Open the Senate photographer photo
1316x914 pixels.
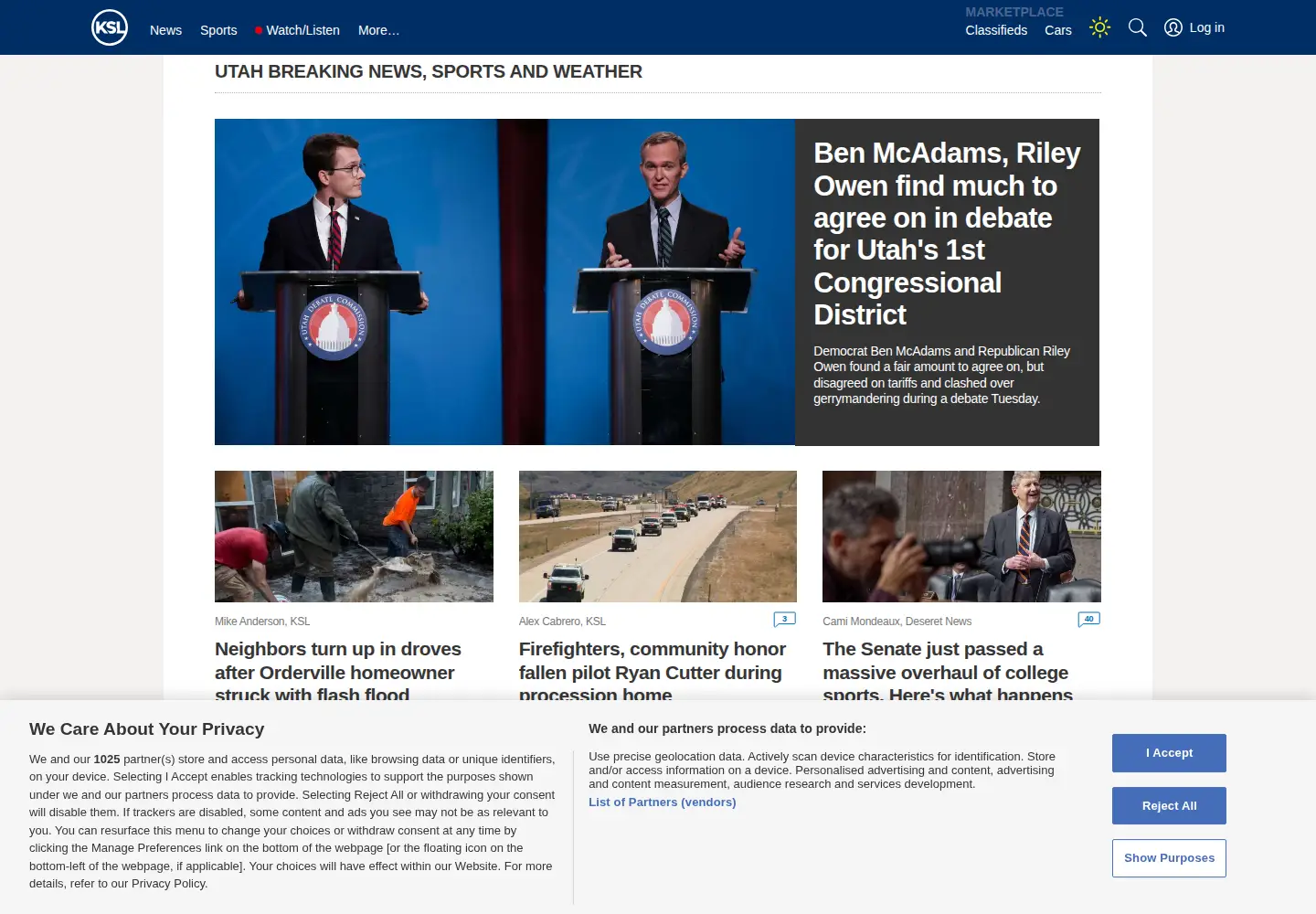tap(961, 537)
